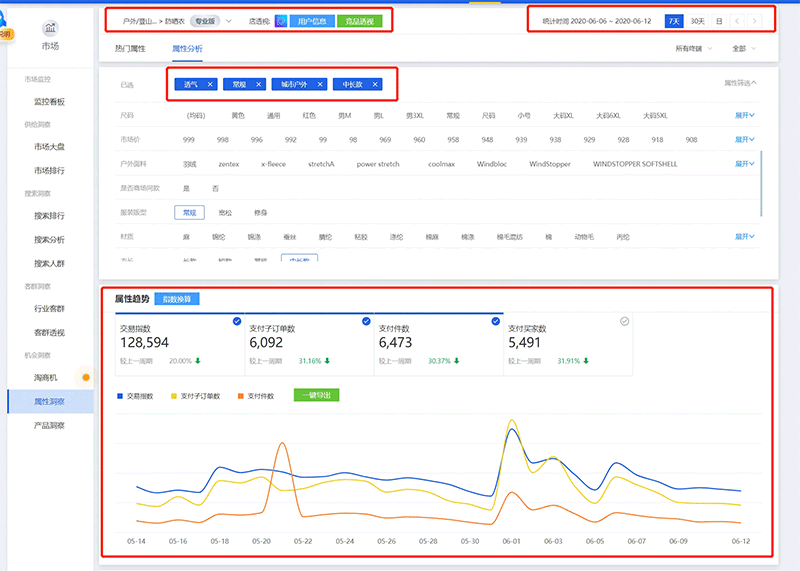The height and width of the screenshot is (571, 800).
Task: Toggle the 交易指数 metric checkbox
Action: click(236, 321)
